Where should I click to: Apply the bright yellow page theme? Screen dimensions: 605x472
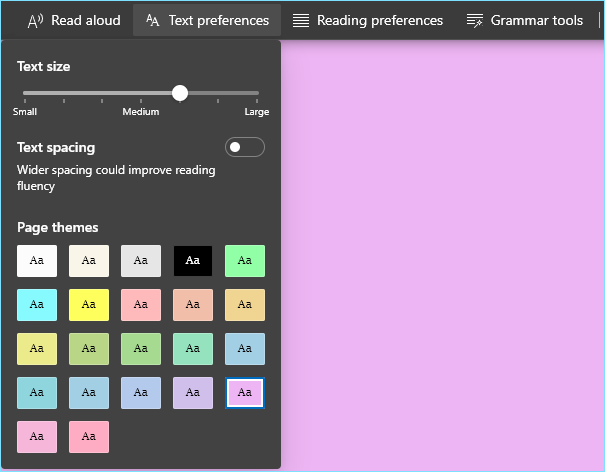(x=89, y=305)
